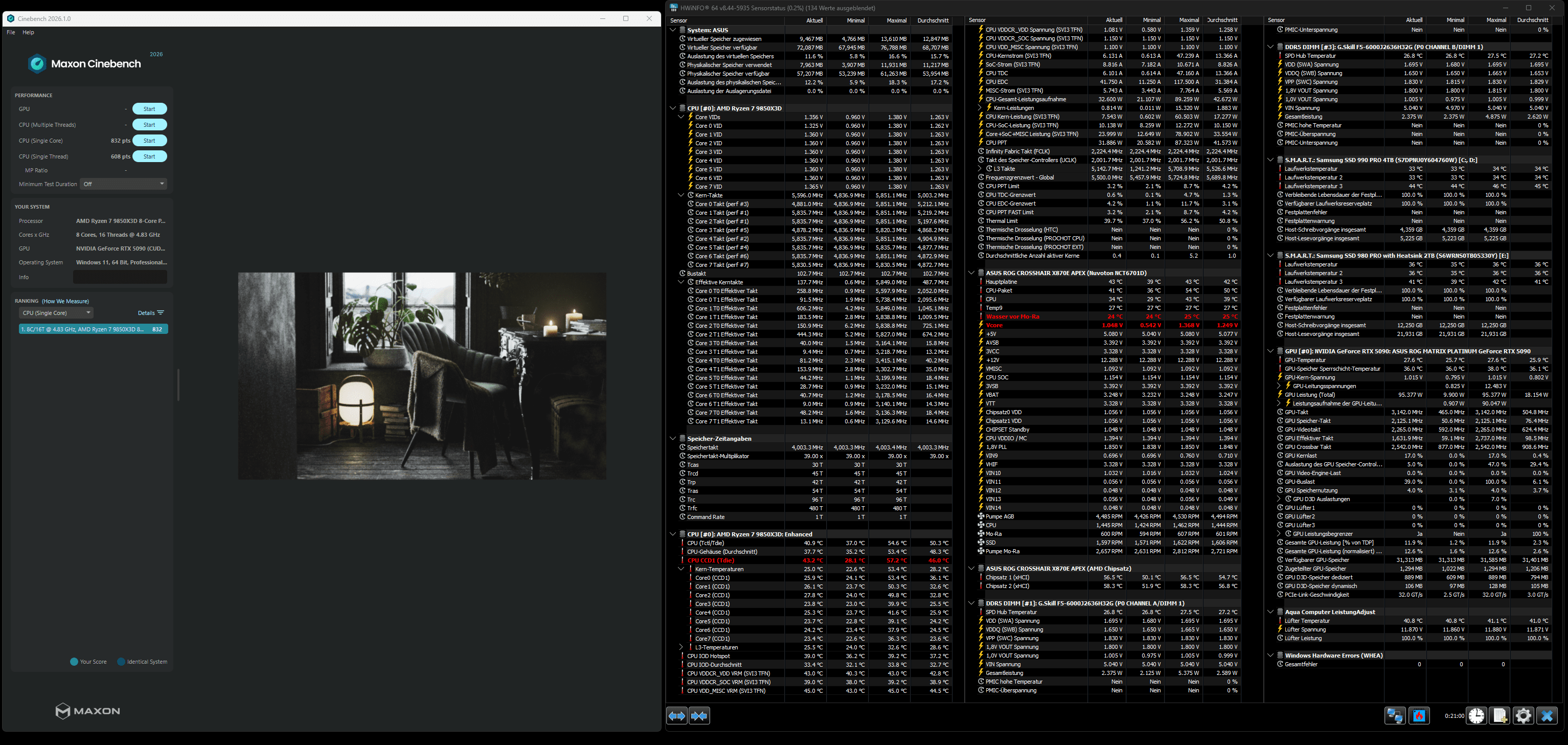Viewport: 1568px width, 745px height.
Task: Click the ranking Details filter icon
Action: 160,313
